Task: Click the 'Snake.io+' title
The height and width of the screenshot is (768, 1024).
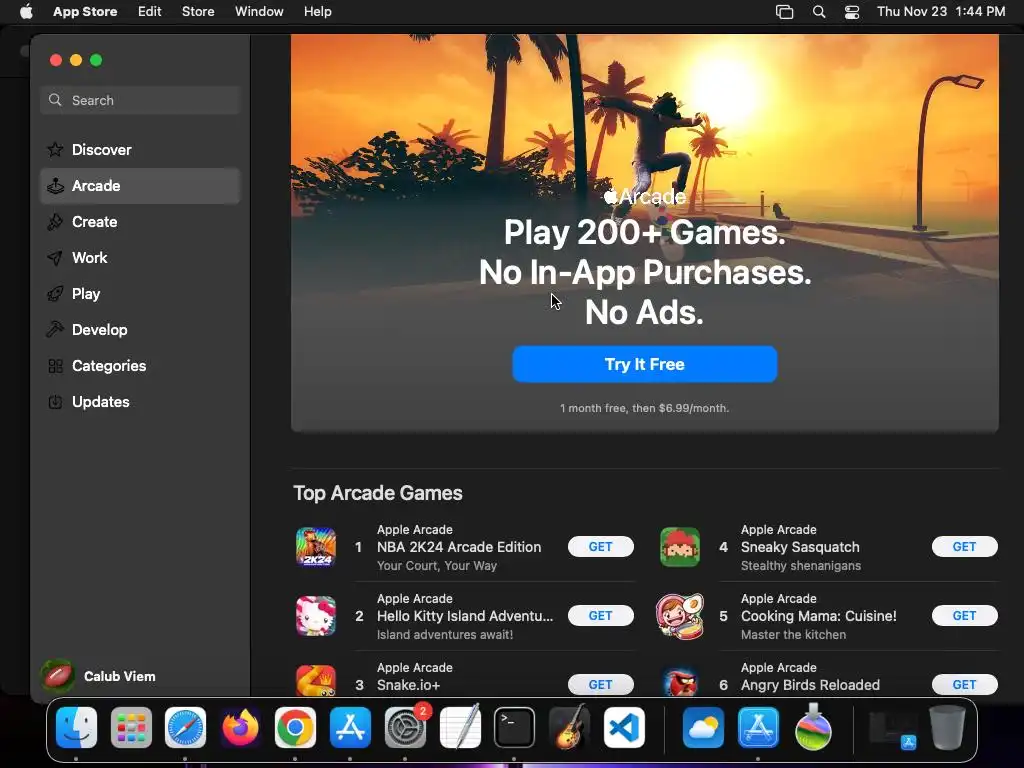Action: click(x=409, y=685)
